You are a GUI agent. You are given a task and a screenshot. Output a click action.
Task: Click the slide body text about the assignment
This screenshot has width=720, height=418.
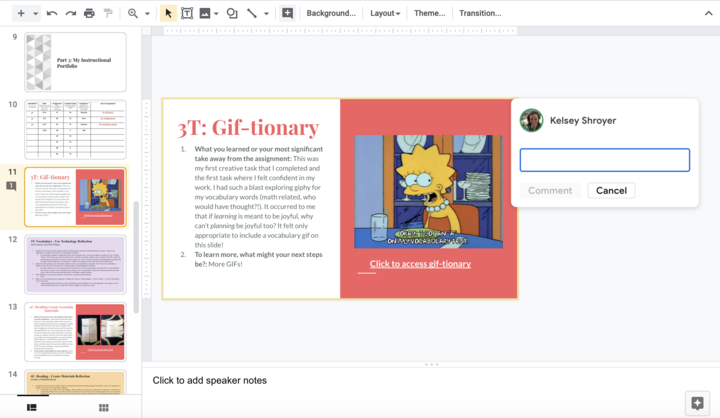258,197
